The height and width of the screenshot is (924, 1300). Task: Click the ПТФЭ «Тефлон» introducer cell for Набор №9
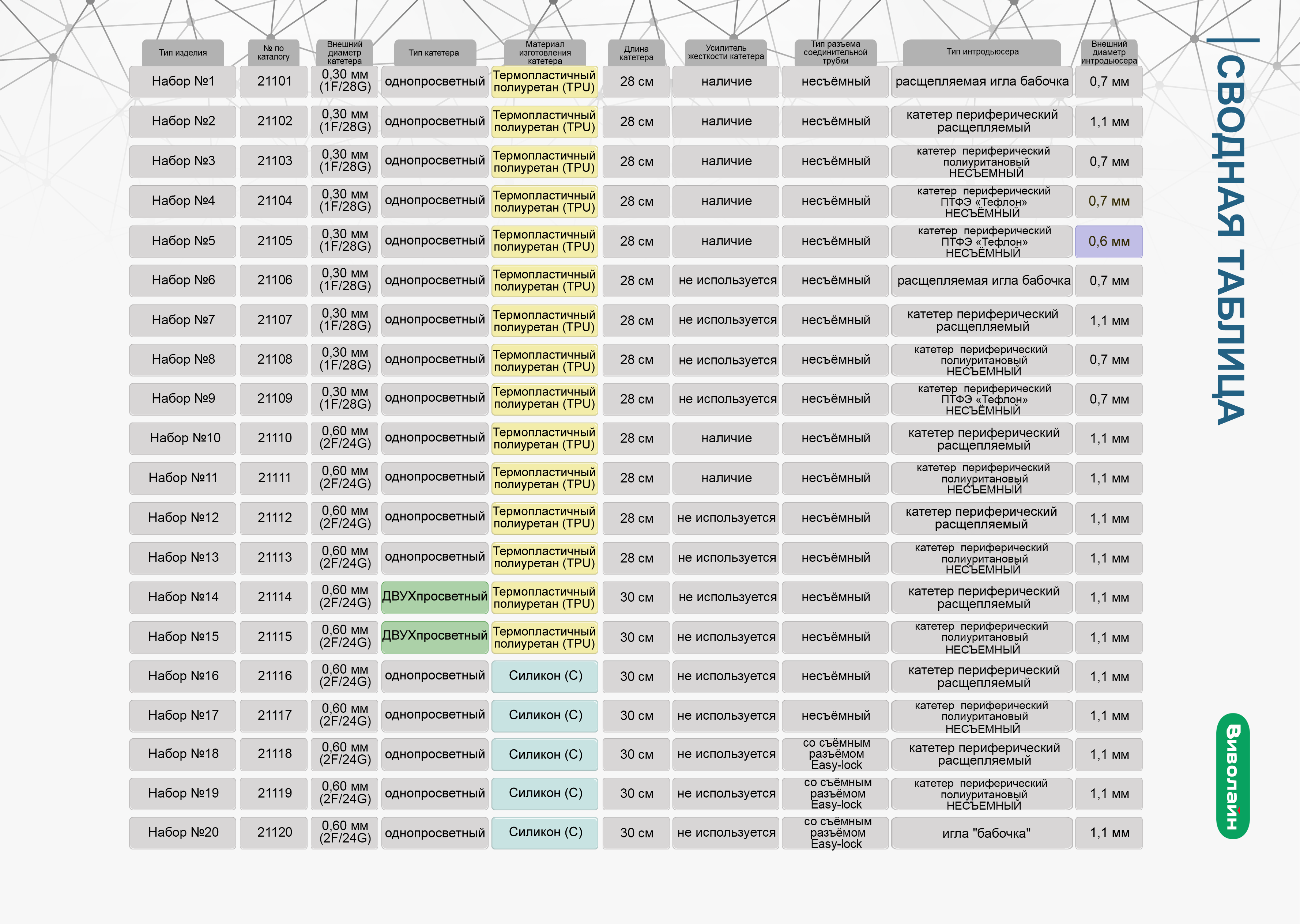[982, 399]
